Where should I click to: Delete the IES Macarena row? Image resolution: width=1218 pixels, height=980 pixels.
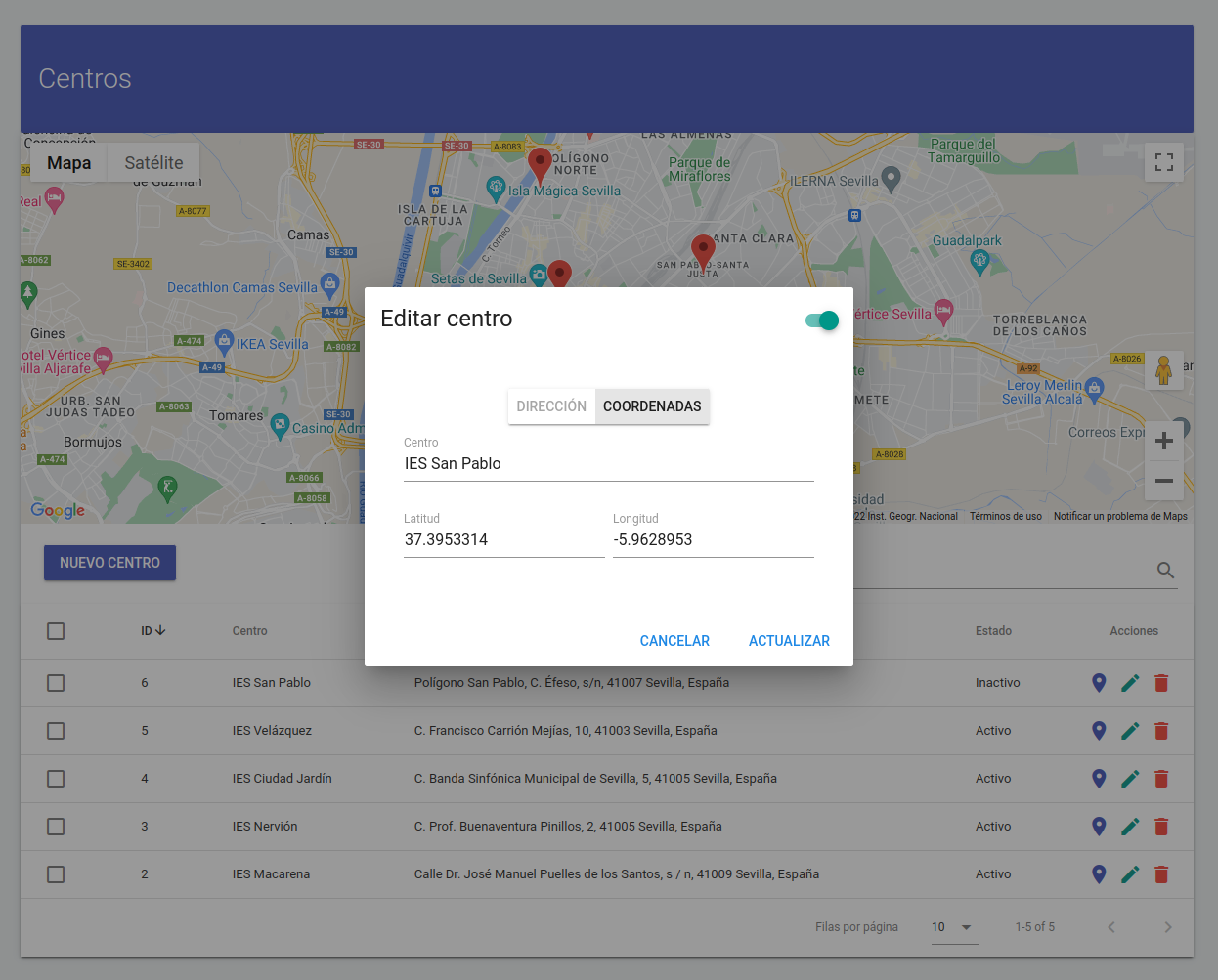pos(1161,874)
